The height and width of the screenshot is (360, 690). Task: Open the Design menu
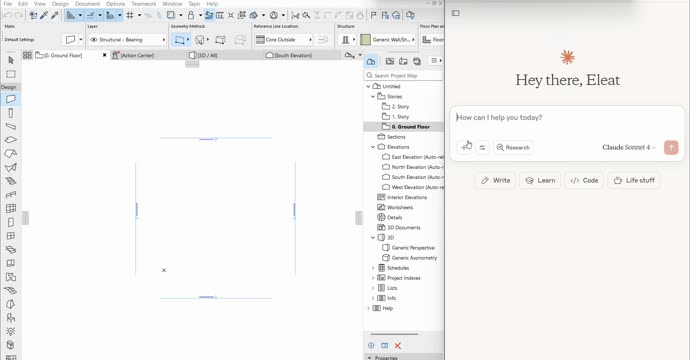pos(60,4)
